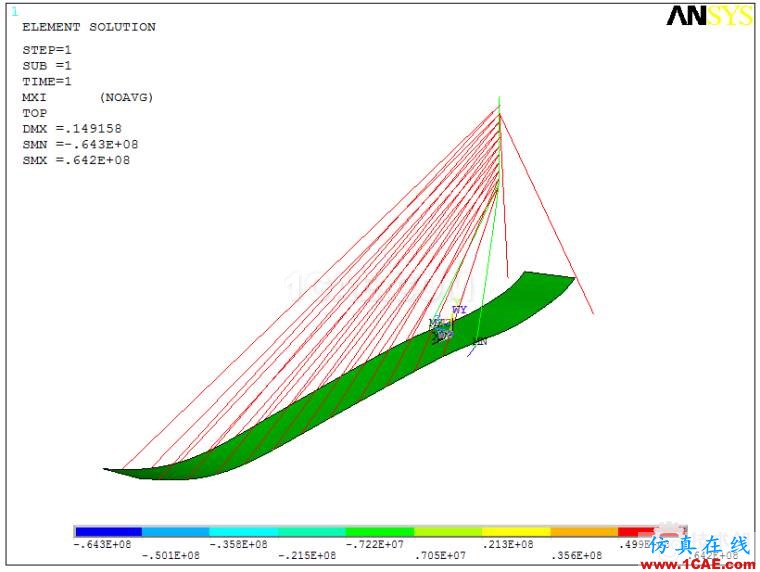This screenshot has height=572, width=760.
Task: Select the yellow legend color band
Action: coord(516,532)
